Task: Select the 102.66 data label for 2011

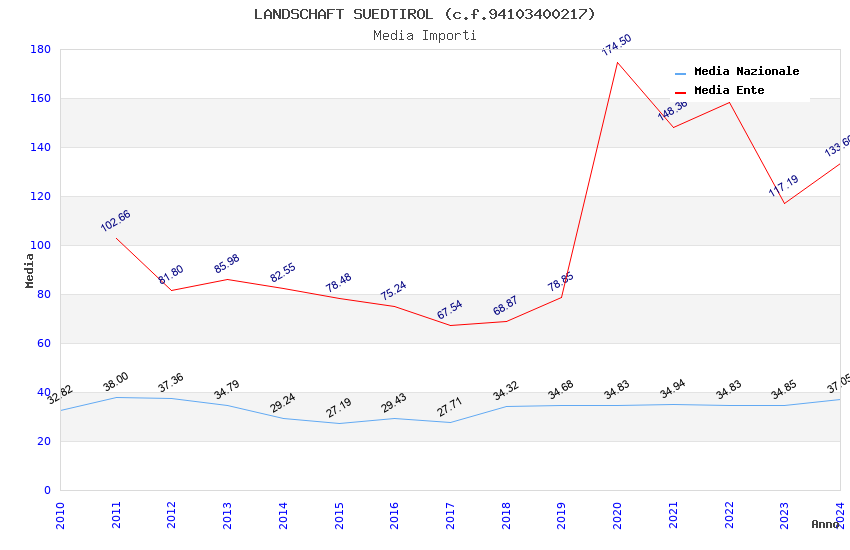Action: point(115,221)
